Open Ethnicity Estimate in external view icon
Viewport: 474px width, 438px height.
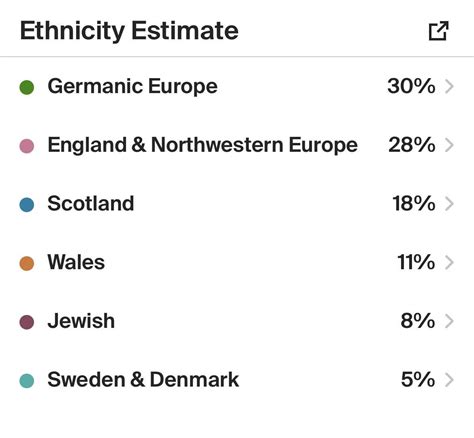coord(438,31)
